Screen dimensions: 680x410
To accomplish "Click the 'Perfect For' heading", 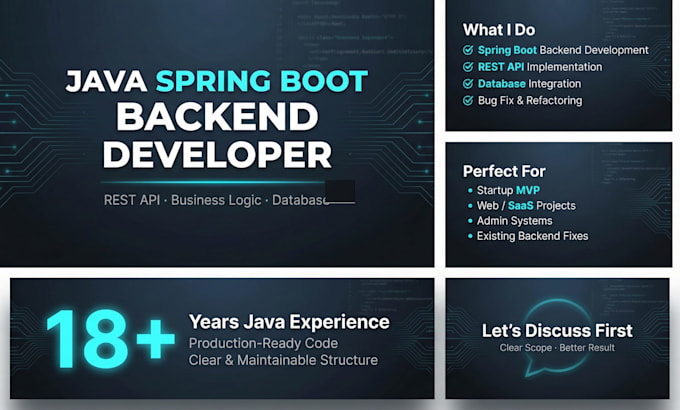I will point(504,171).
